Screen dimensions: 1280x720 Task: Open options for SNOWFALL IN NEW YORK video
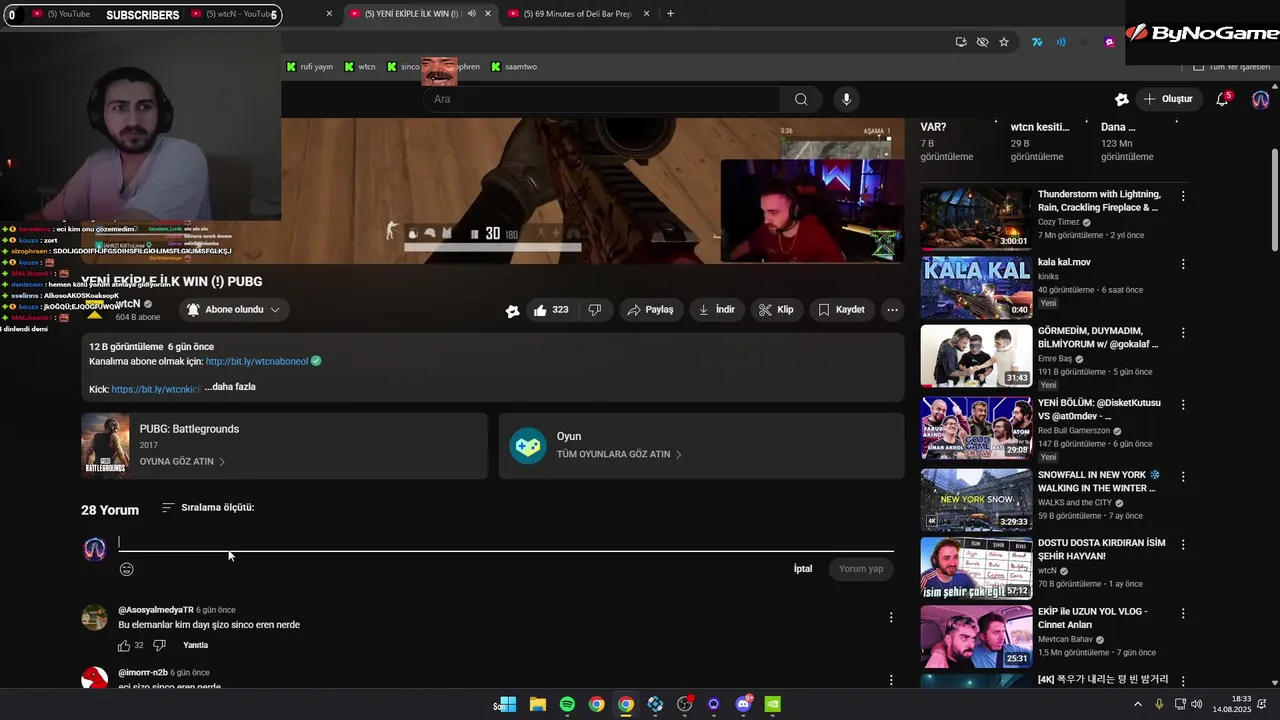(x=1183, y=476)
